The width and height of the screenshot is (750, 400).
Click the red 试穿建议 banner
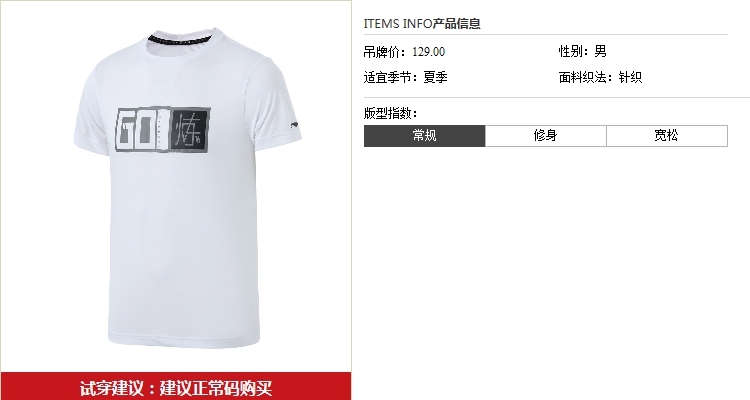[176, 386]
